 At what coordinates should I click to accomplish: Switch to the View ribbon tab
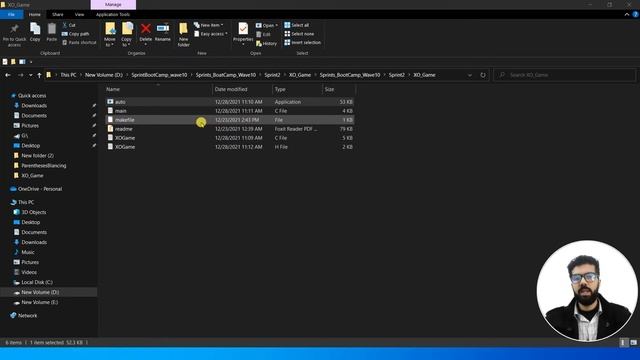pos(79,14)
